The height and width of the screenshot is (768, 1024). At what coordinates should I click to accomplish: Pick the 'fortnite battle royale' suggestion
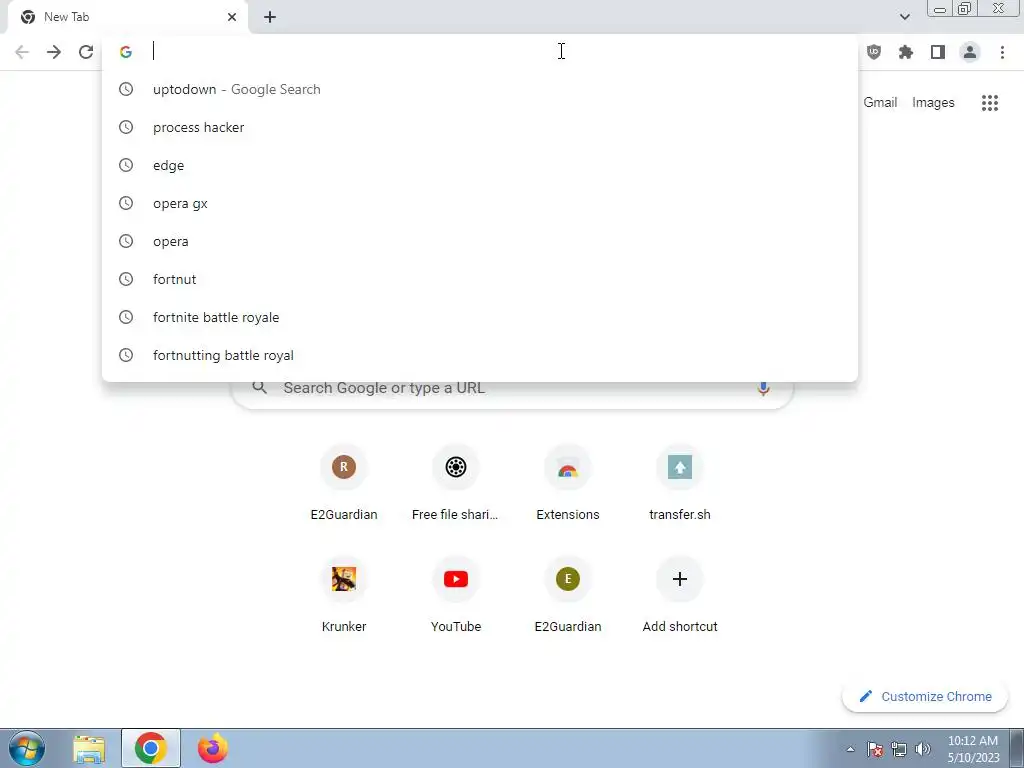click(480, 317)
